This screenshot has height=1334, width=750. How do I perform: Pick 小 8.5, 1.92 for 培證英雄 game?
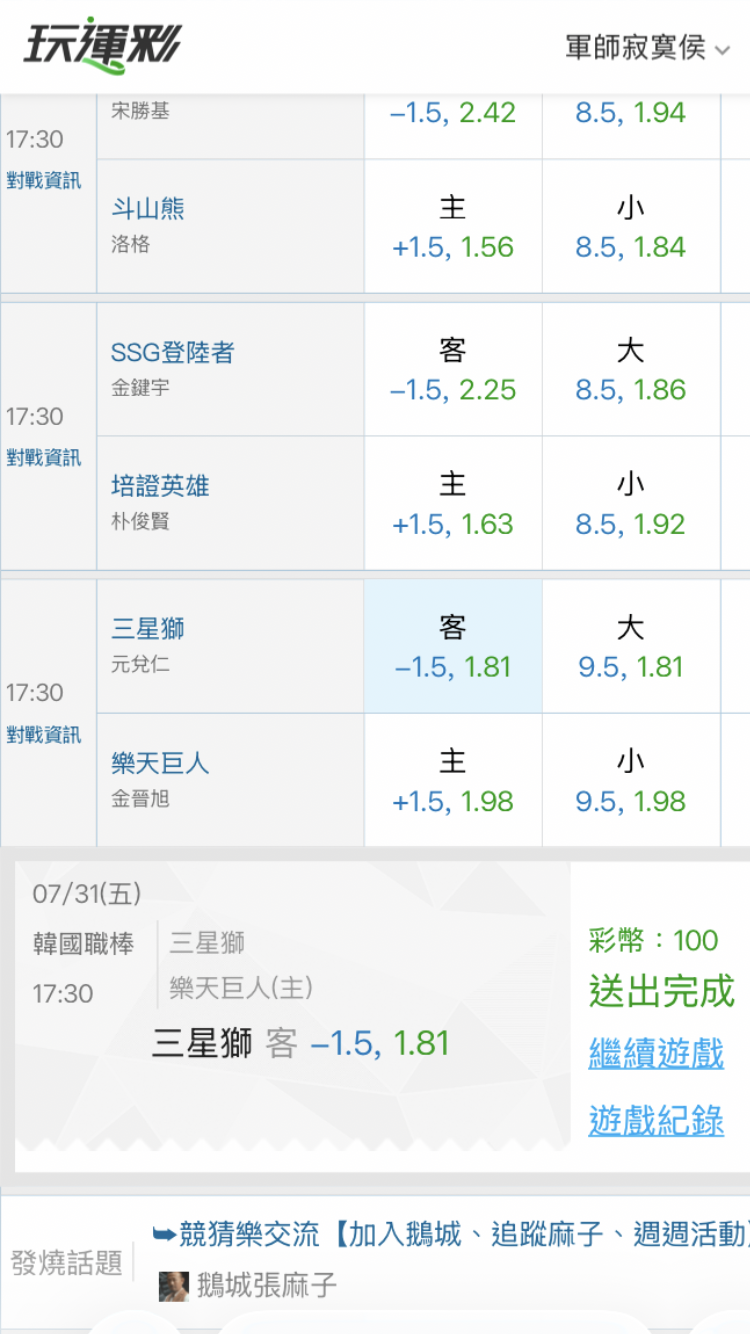pos(631,504)
